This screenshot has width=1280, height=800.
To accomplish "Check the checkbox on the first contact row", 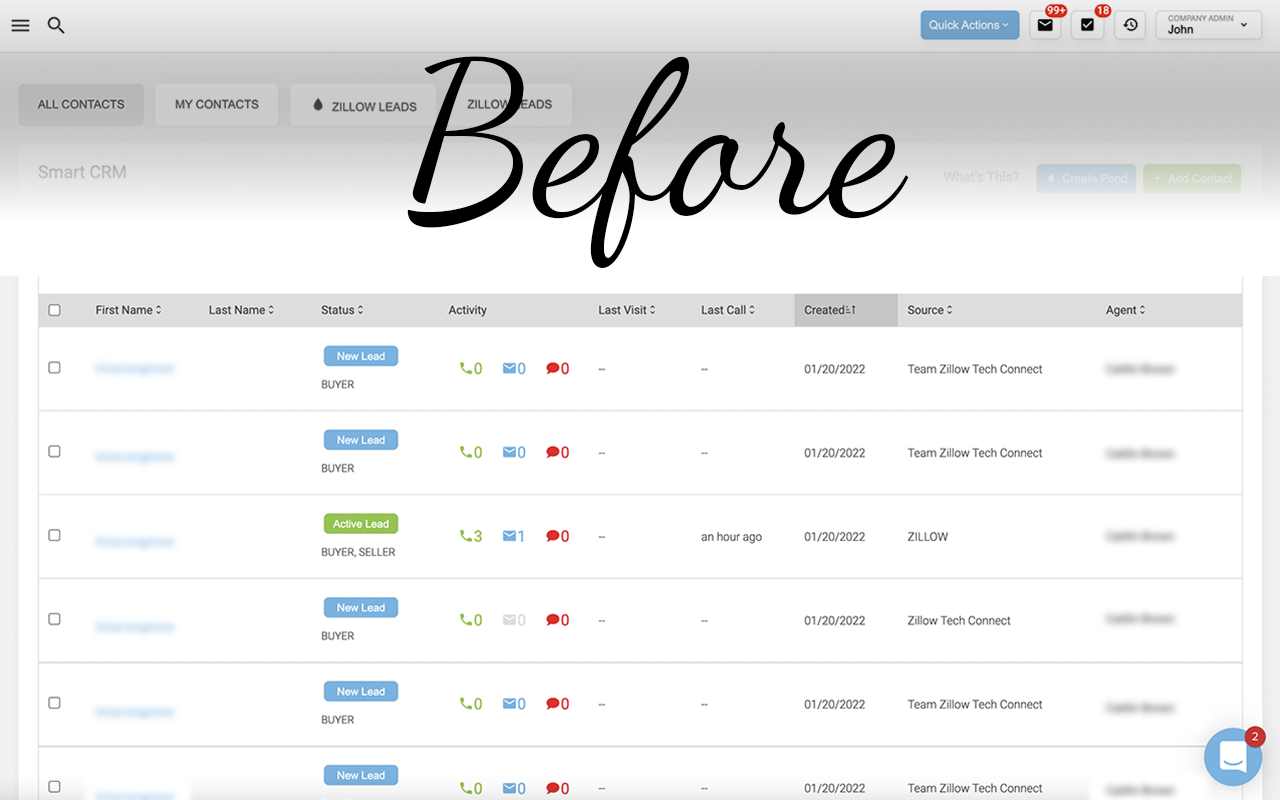I will [54, 366].
